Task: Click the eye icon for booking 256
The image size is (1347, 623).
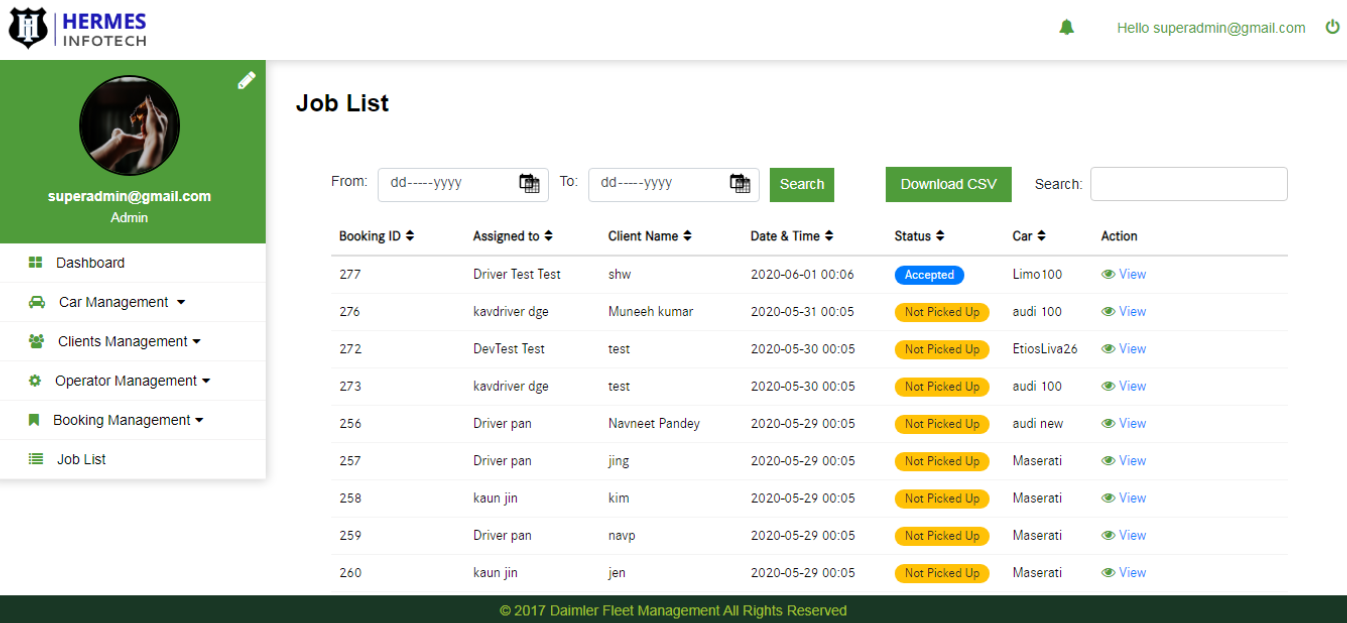Action: coord(1108,423)
